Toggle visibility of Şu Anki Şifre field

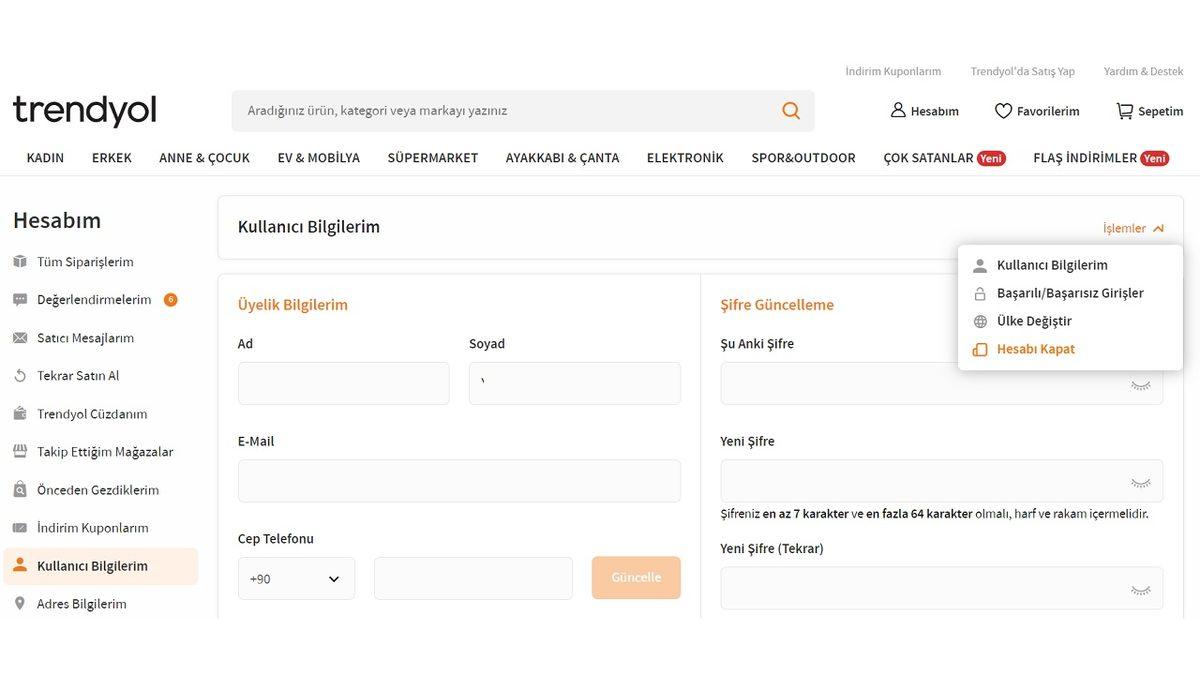click(x=1140, y=383)
